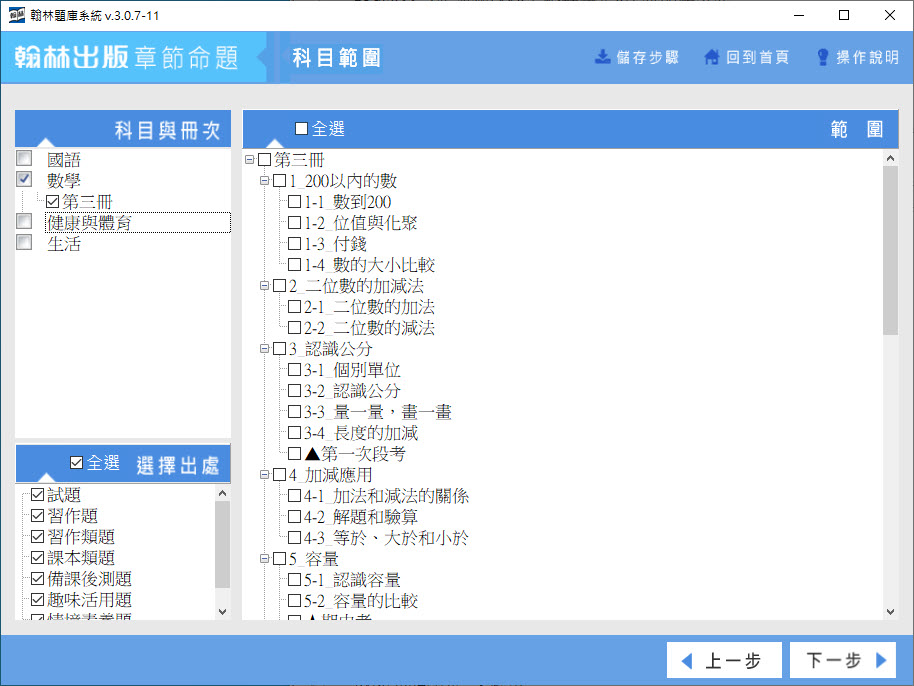The width and height of the screenshot is (914, 686).
Task: Click the 範圍 panel vertical scrollbar thumb
Action: [890, 250]
